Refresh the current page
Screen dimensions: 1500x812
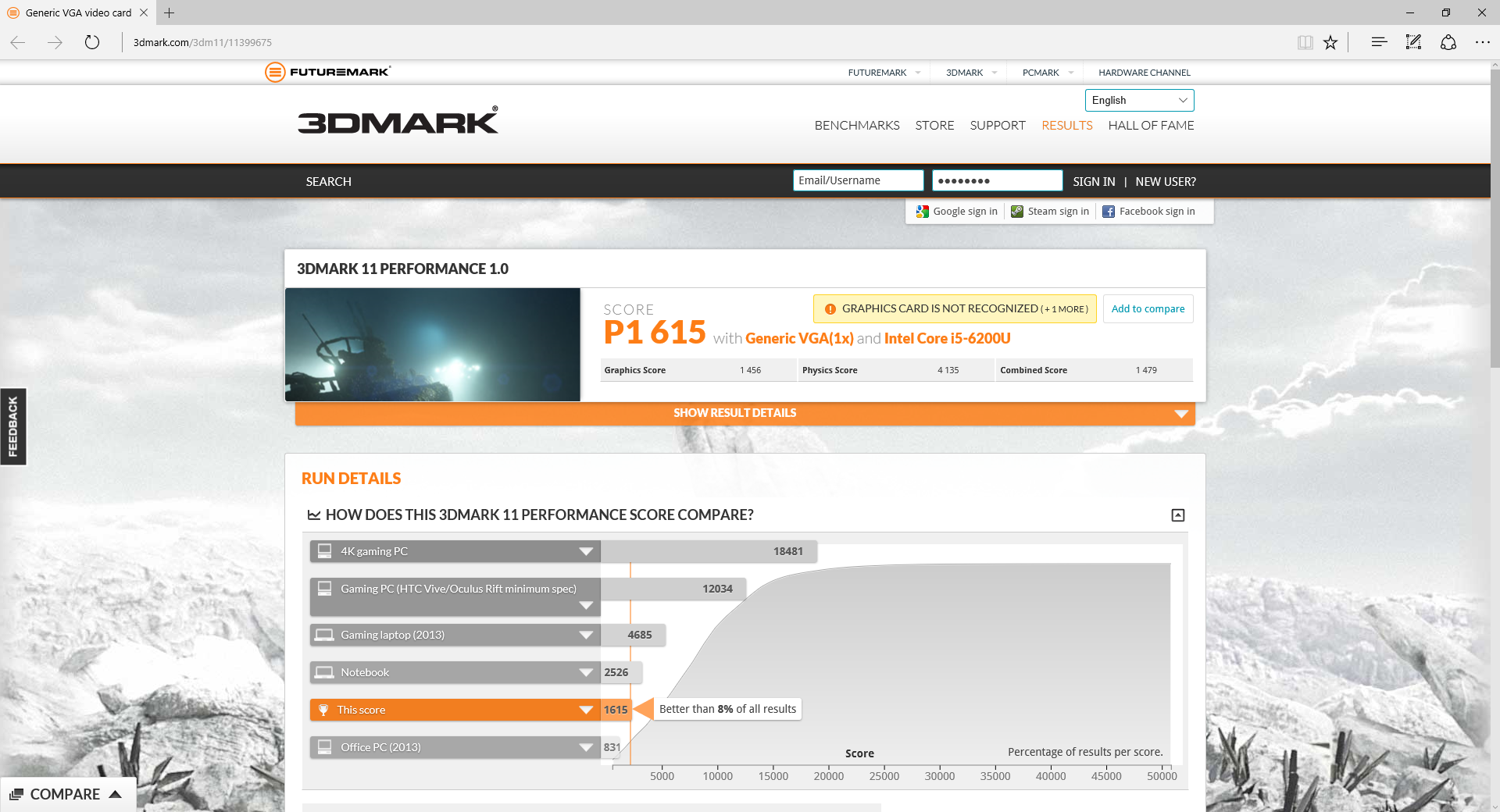[92, 42]
